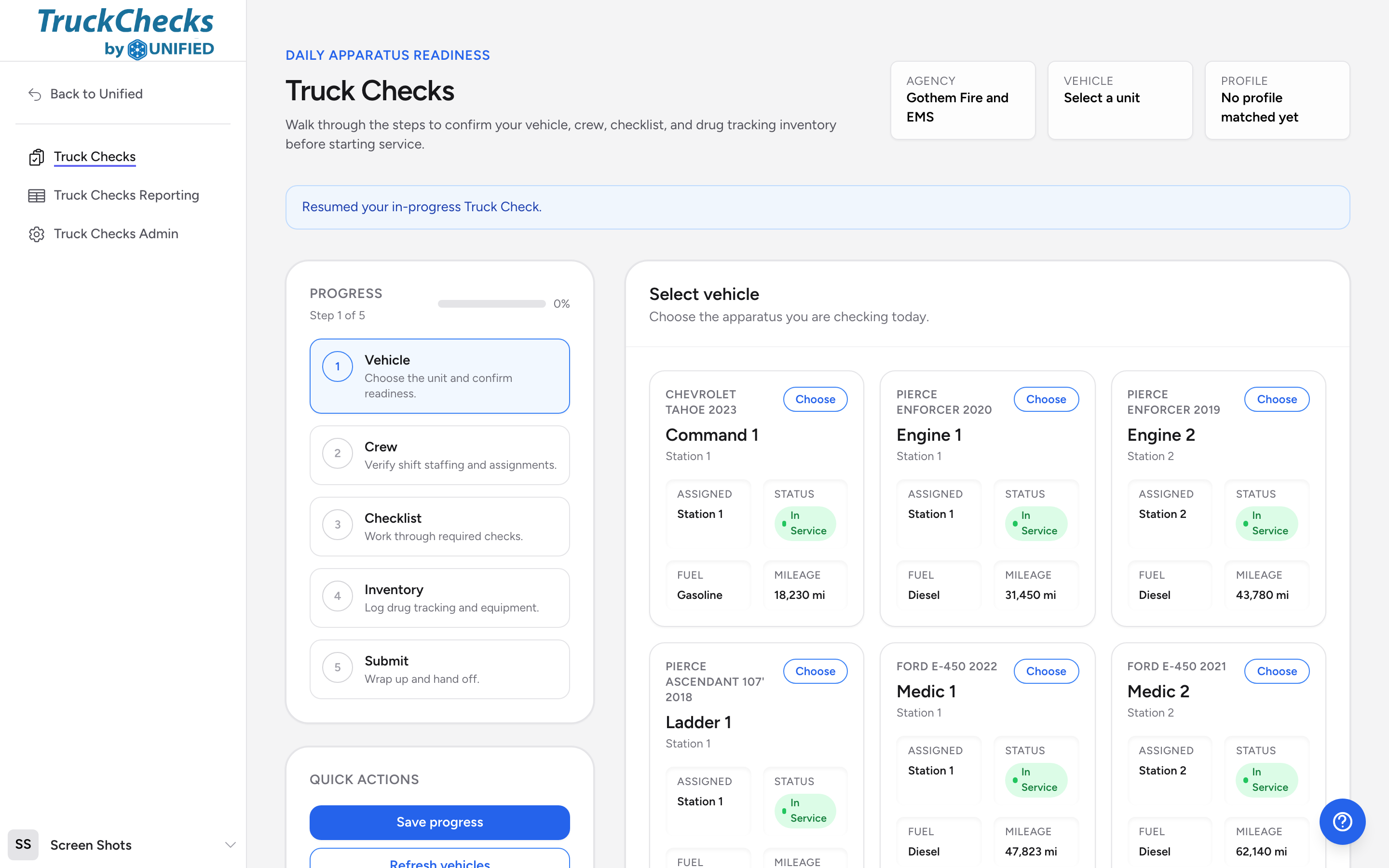Click the Truck Checks Admin gear icon
The height and width of the screenshot is (868, 1389).
click(x=36, y=234)
